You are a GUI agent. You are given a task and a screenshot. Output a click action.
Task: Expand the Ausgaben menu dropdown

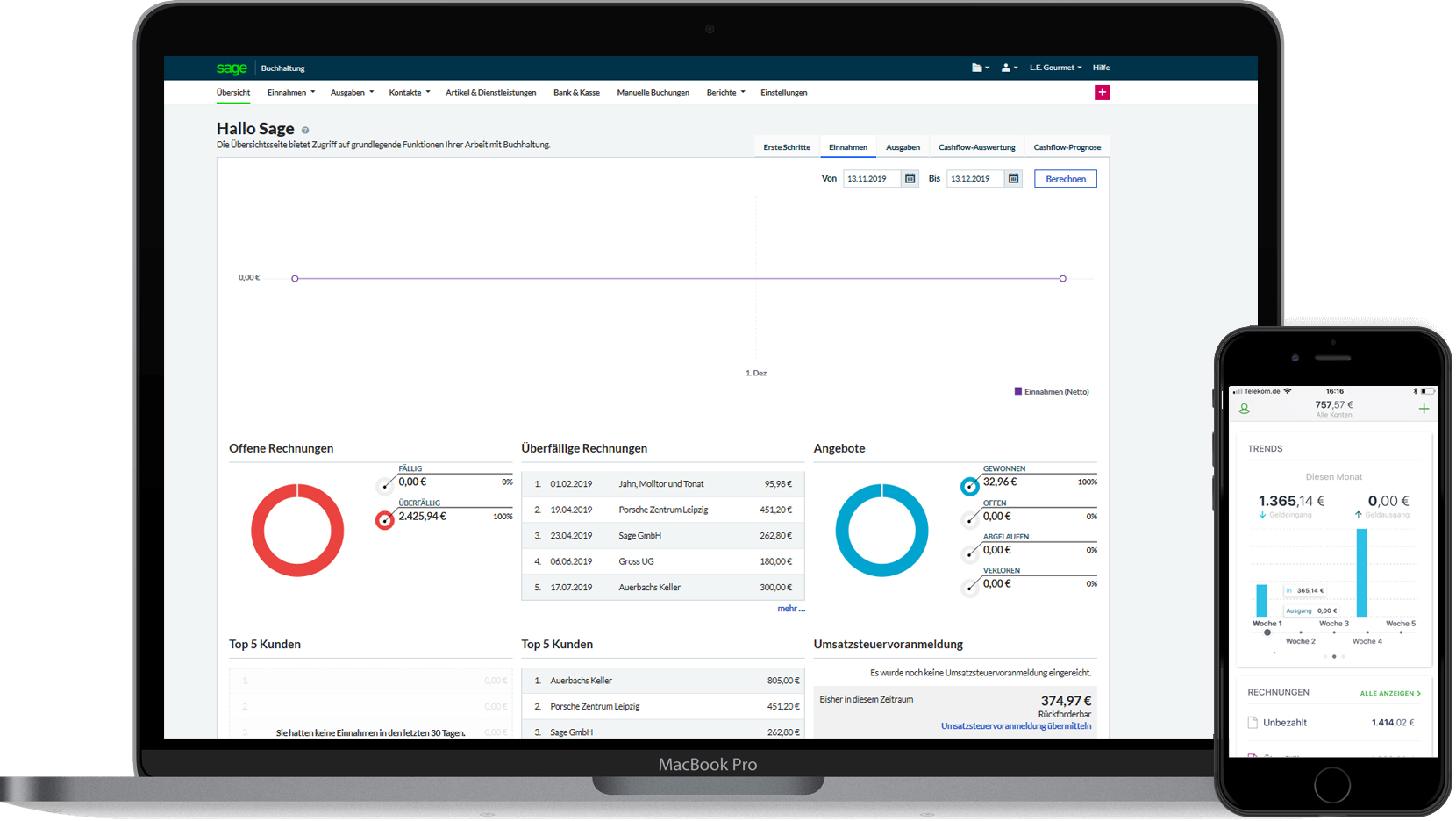(352, 93)
